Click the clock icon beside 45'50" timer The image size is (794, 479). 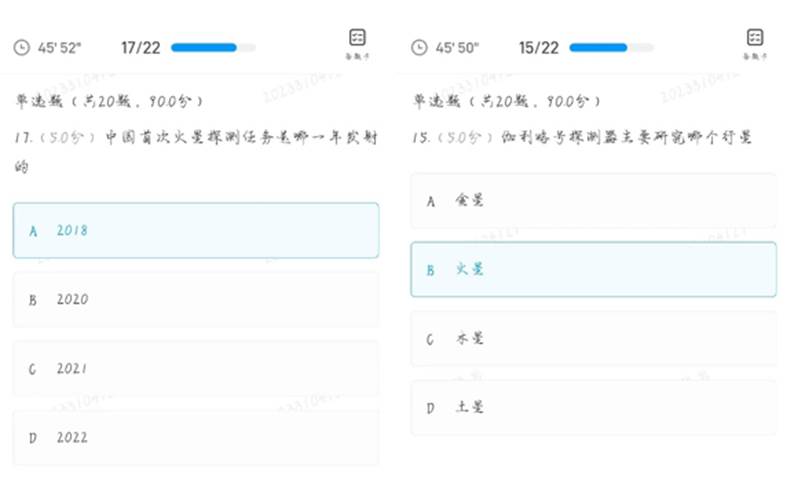click(x=419, y=47)
